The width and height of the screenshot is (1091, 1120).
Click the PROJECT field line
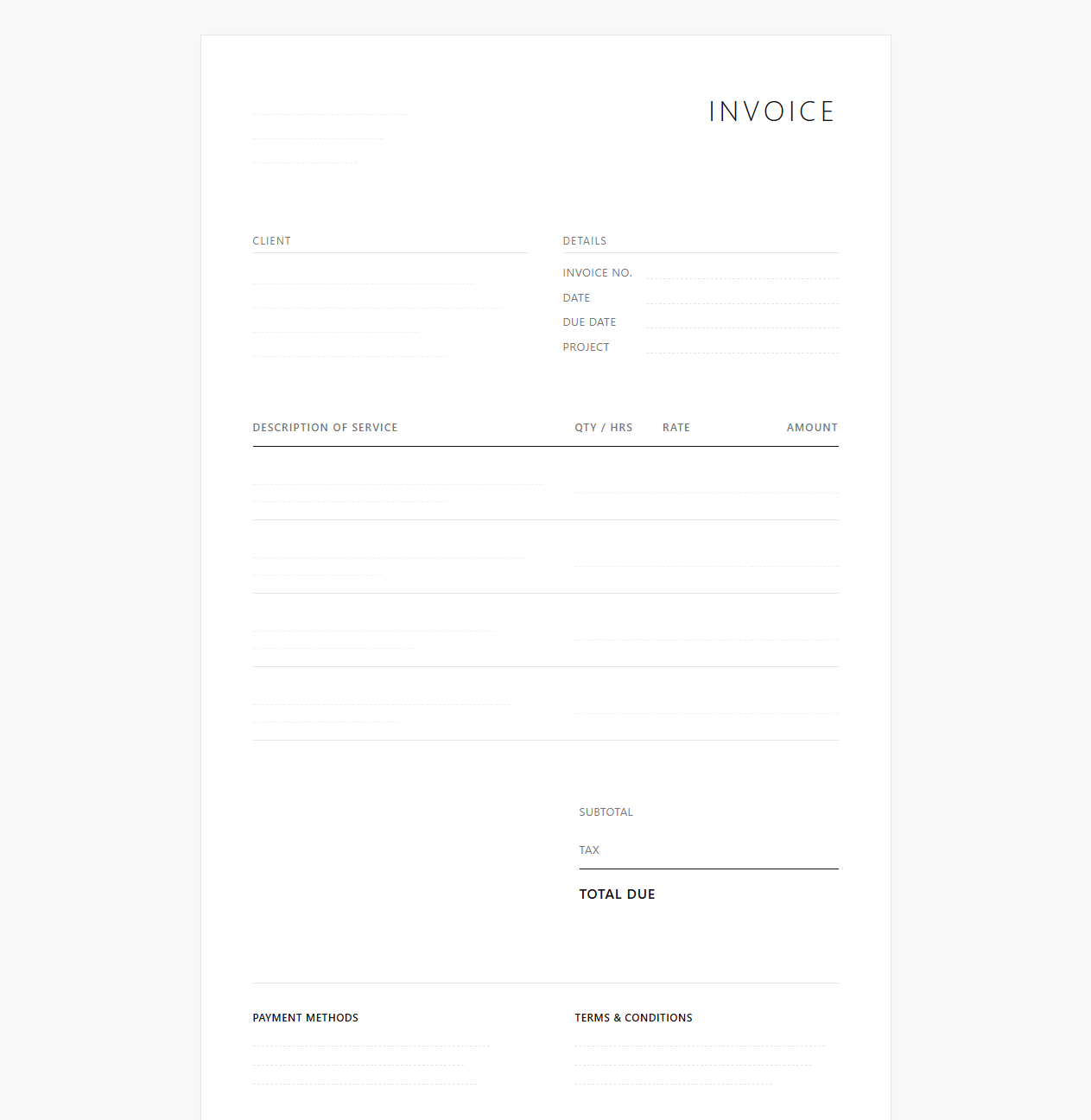(x=742, y=347)
